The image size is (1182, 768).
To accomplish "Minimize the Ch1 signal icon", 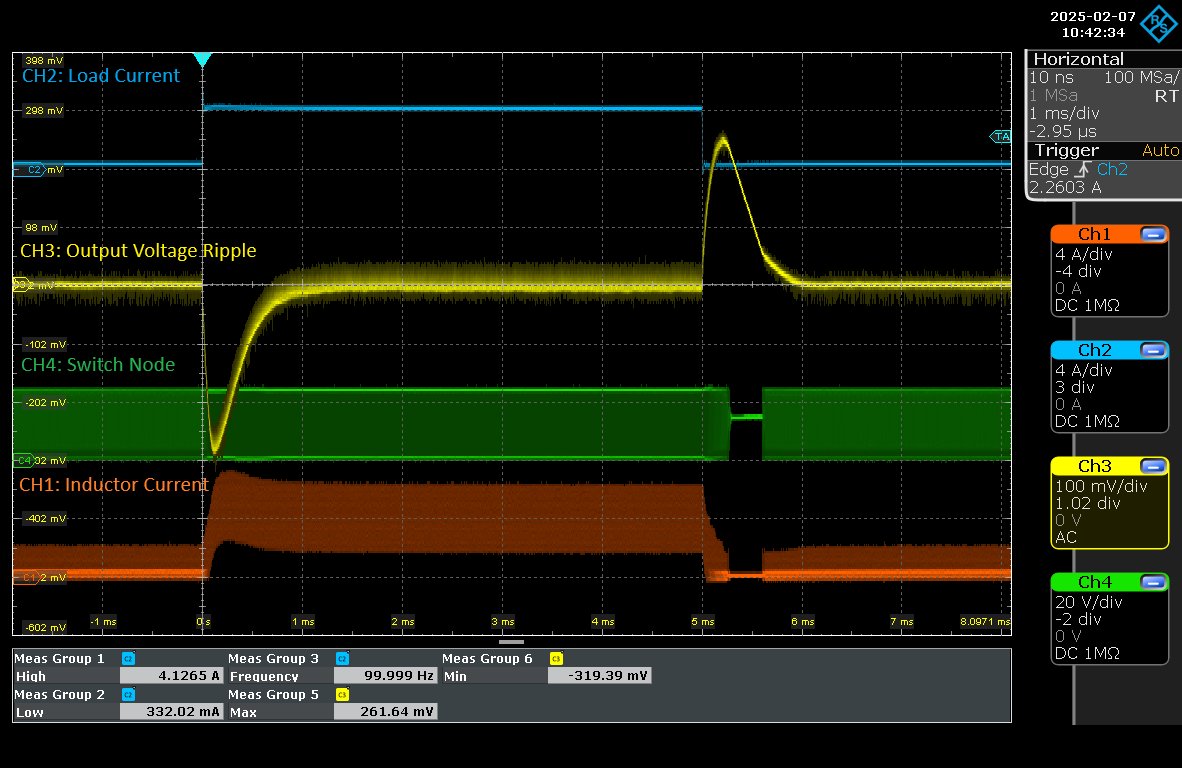I will 1153,234.
